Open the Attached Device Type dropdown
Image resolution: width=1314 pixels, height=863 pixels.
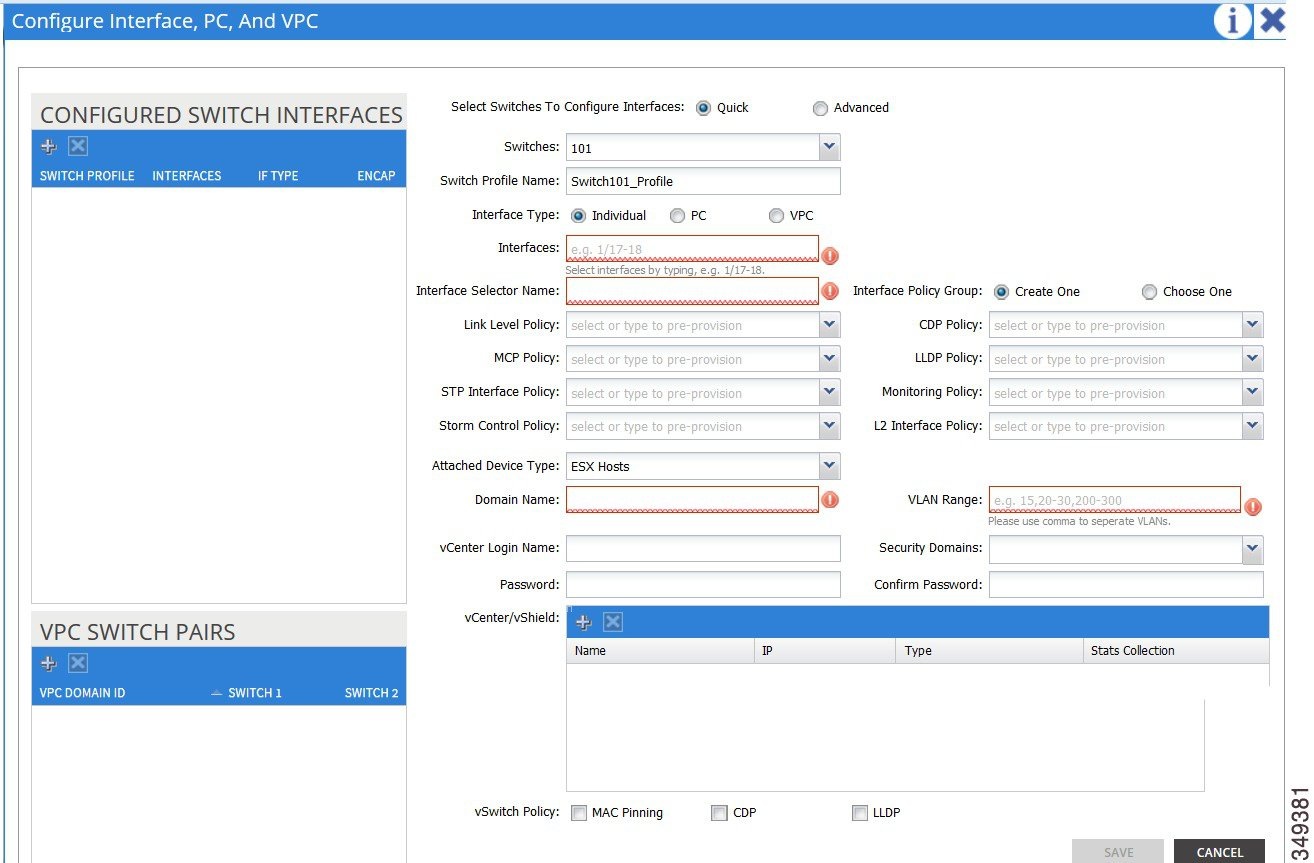pyautogui.click(x=829, y=466)
